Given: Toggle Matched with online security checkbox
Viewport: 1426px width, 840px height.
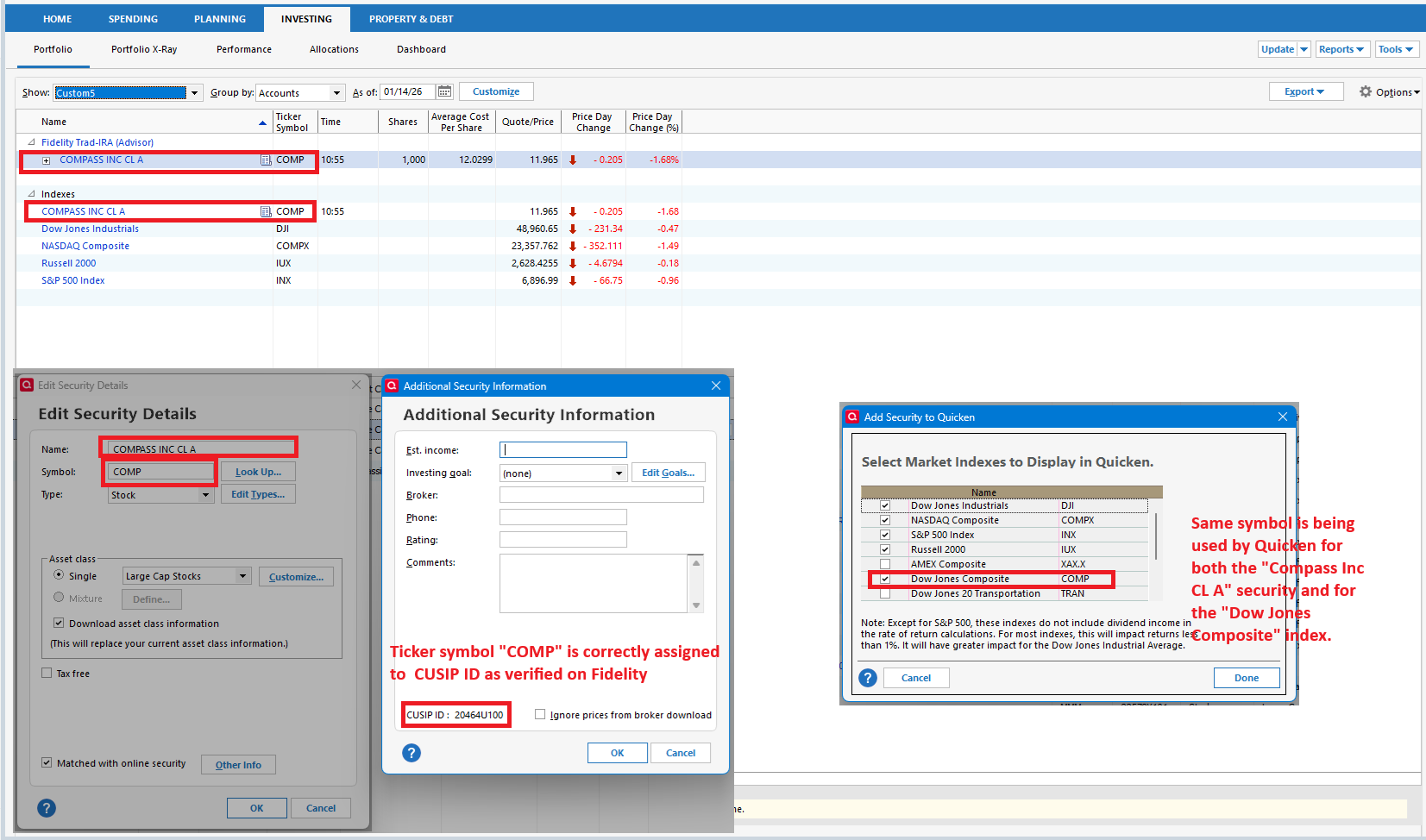Looking at the screenshot, I should (x=47, y=762).
